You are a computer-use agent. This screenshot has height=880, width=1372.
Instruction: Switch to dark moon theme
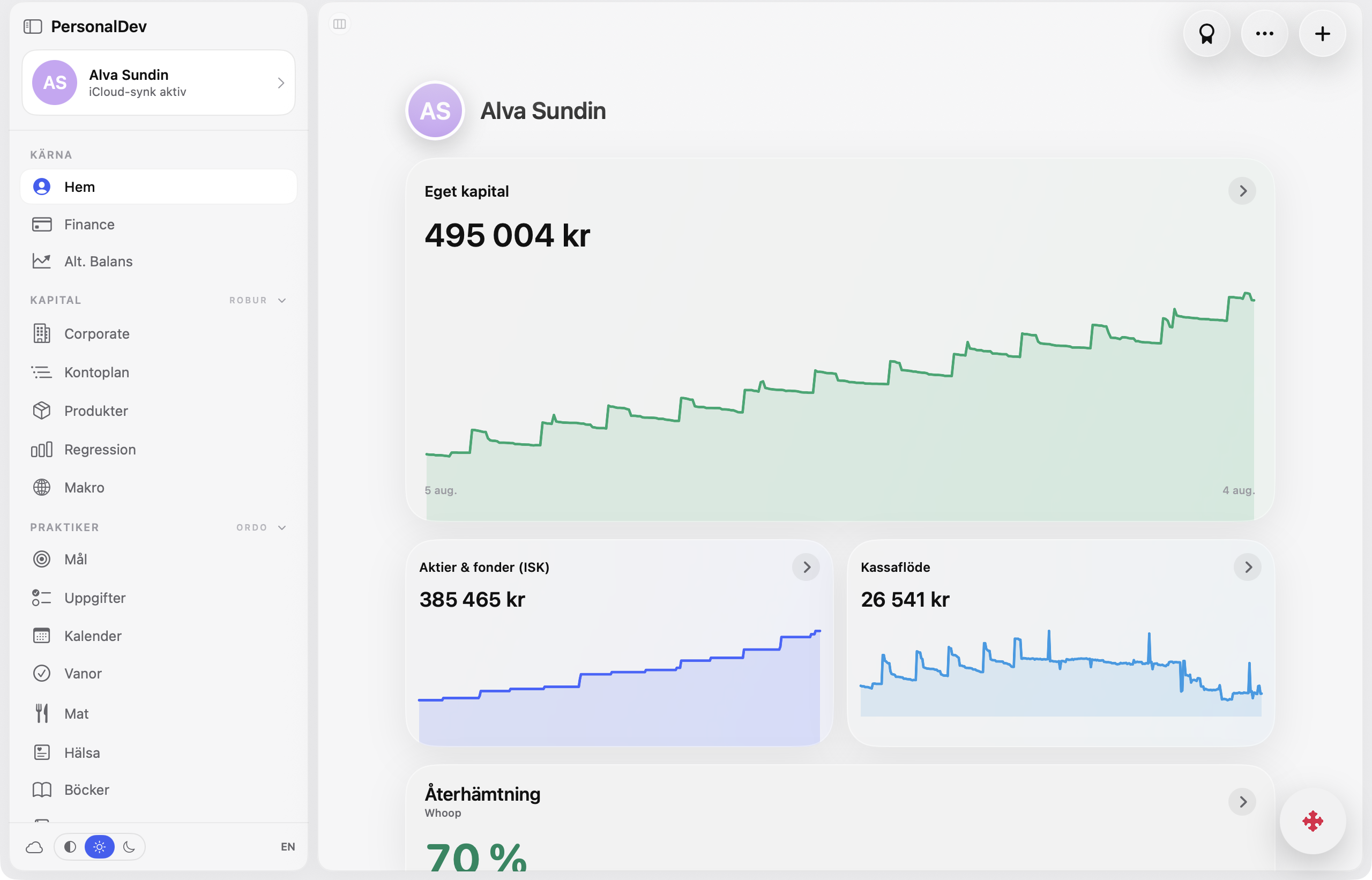pos(129,846)
